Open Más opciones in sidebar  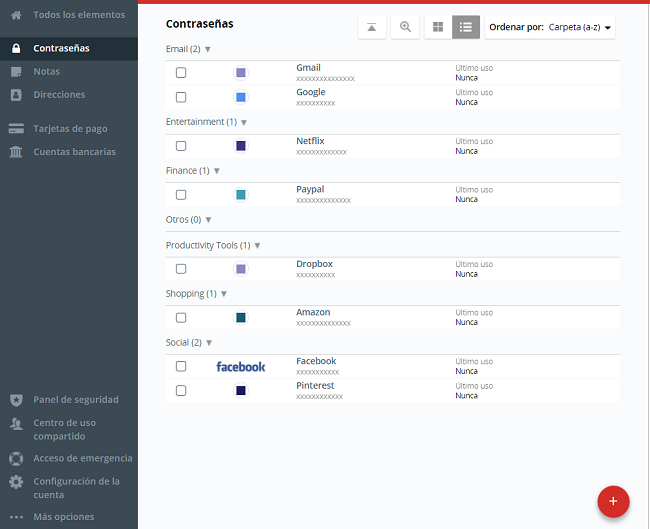[63, 517]
